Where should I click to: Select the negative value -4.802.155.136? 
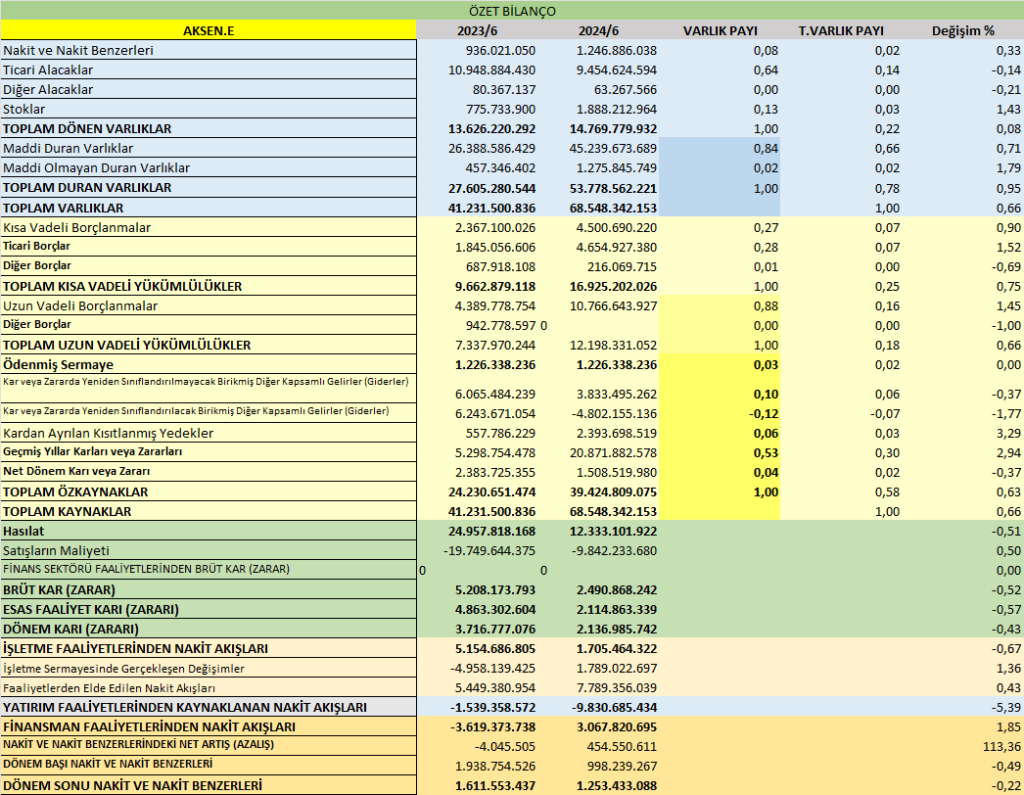(615, 414)
